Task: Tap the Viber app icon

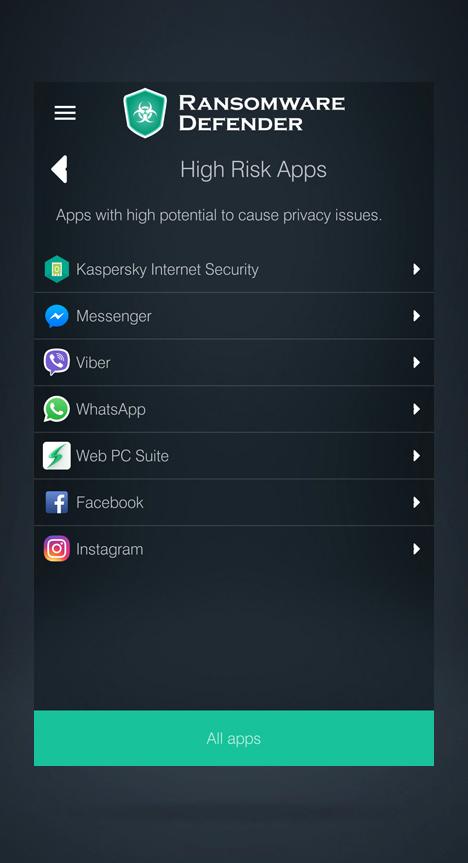Action: tap(57, 362)
